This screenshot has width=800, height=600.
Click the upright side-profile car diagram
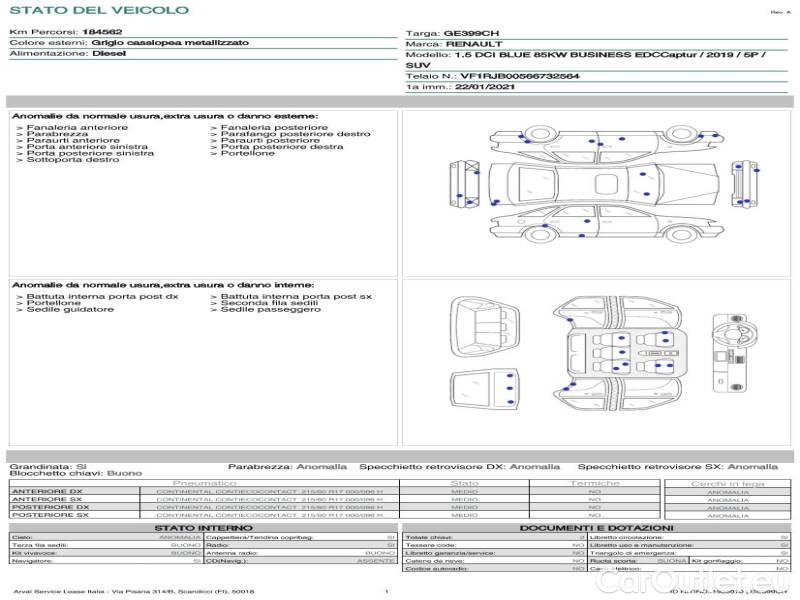(606, 223)
